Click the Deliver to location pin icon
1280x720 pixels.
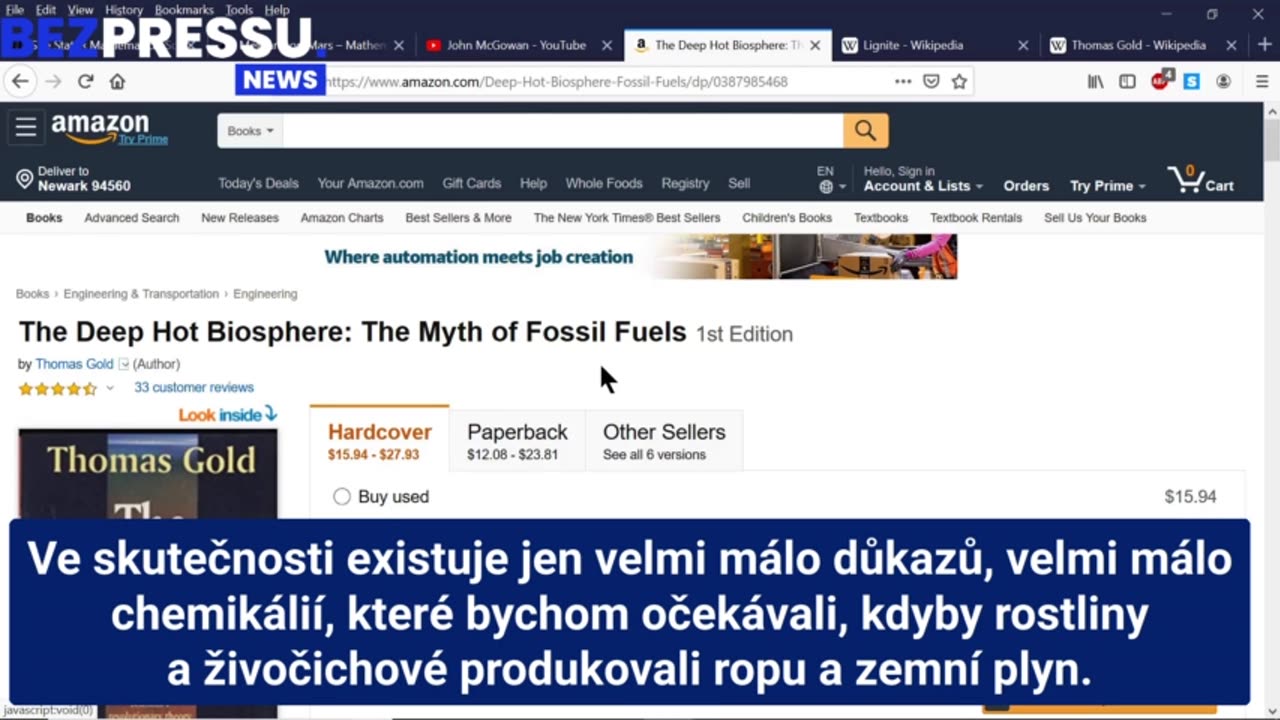pyautogui.click(x=25, y=179)
